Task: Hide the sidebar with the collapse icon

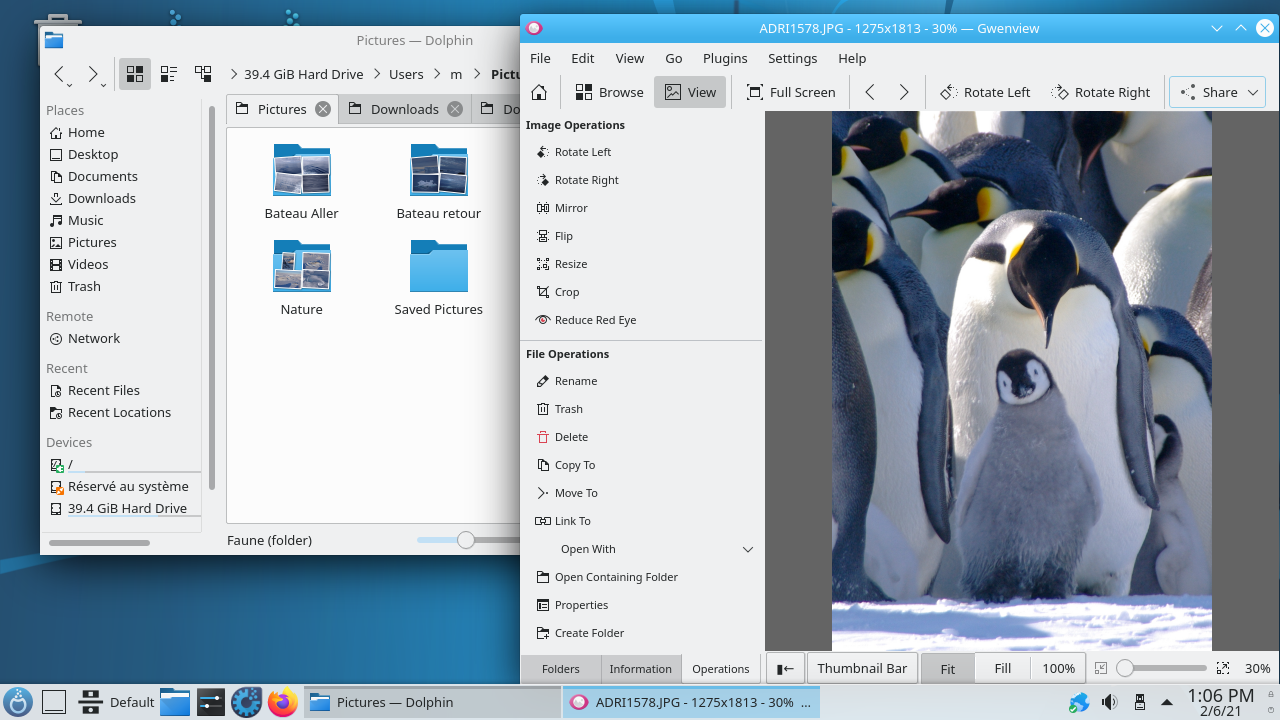Action: pos(786,669)
